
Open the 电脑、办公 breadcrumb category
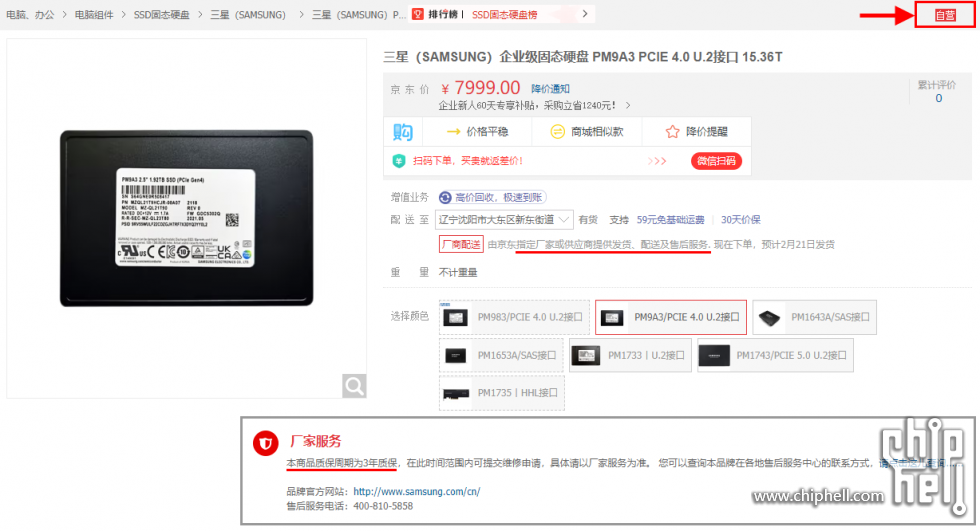point(30,14)
